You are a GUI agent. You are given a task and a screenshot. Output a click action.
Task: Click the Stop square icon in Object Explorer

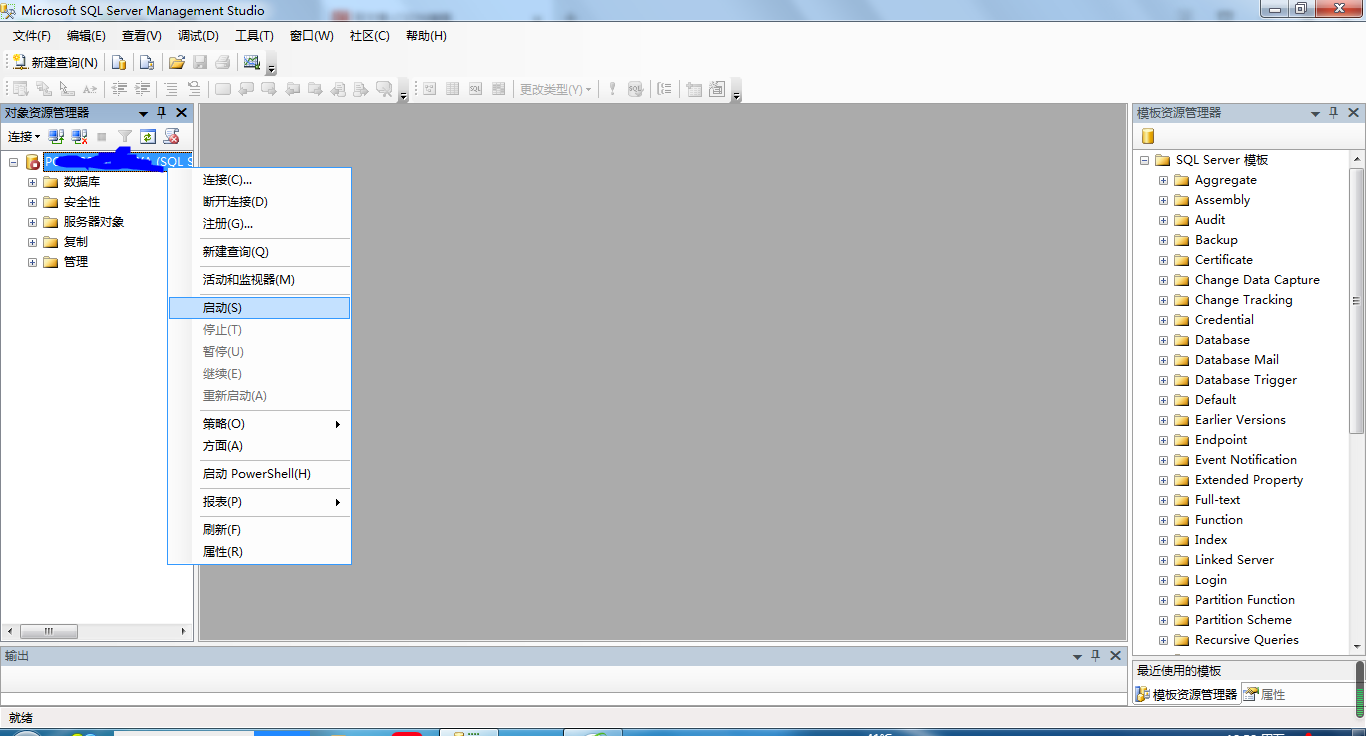102,136
